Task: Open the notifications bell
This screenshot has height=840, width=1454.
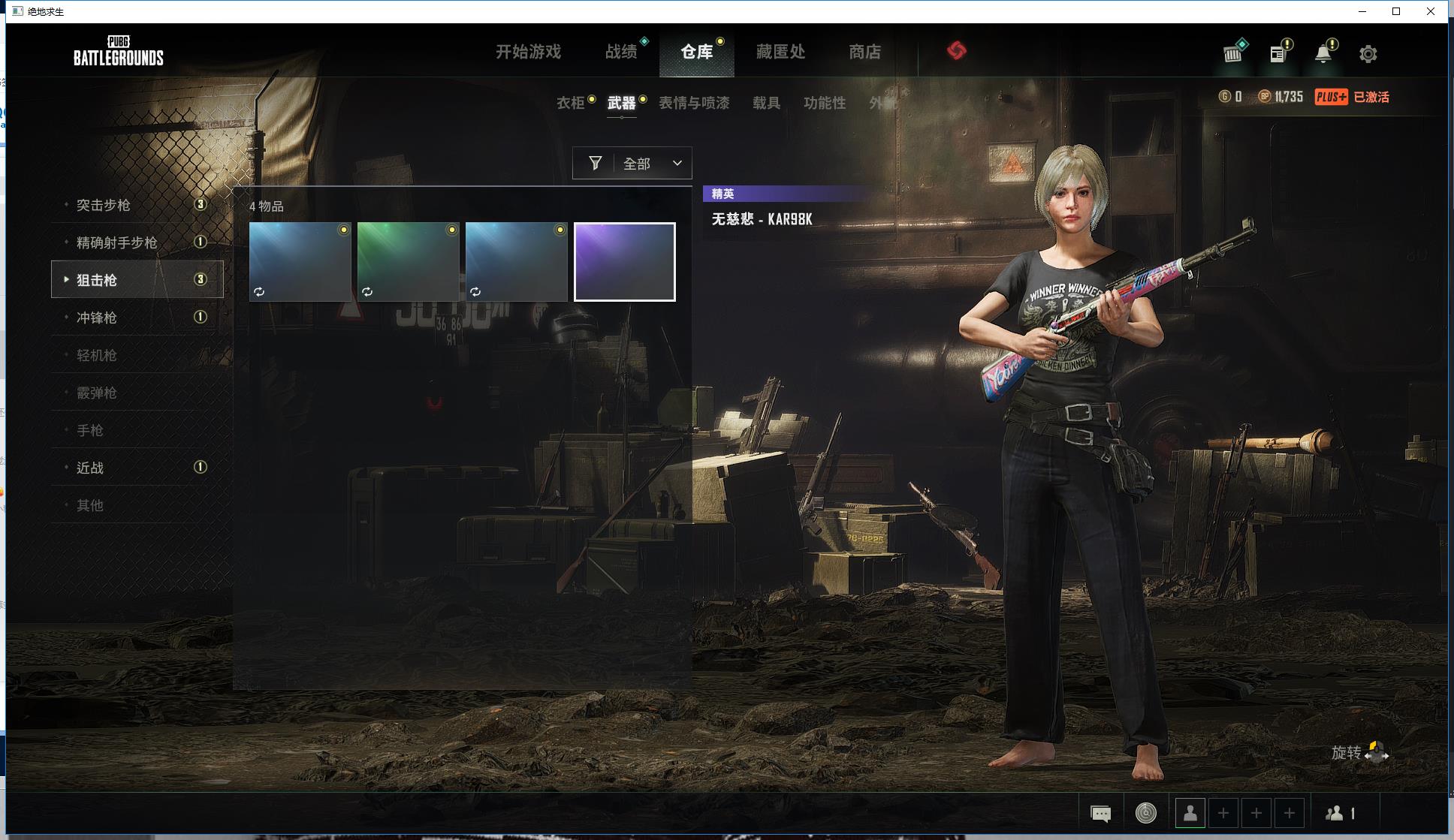Action: pos(1323,53)
